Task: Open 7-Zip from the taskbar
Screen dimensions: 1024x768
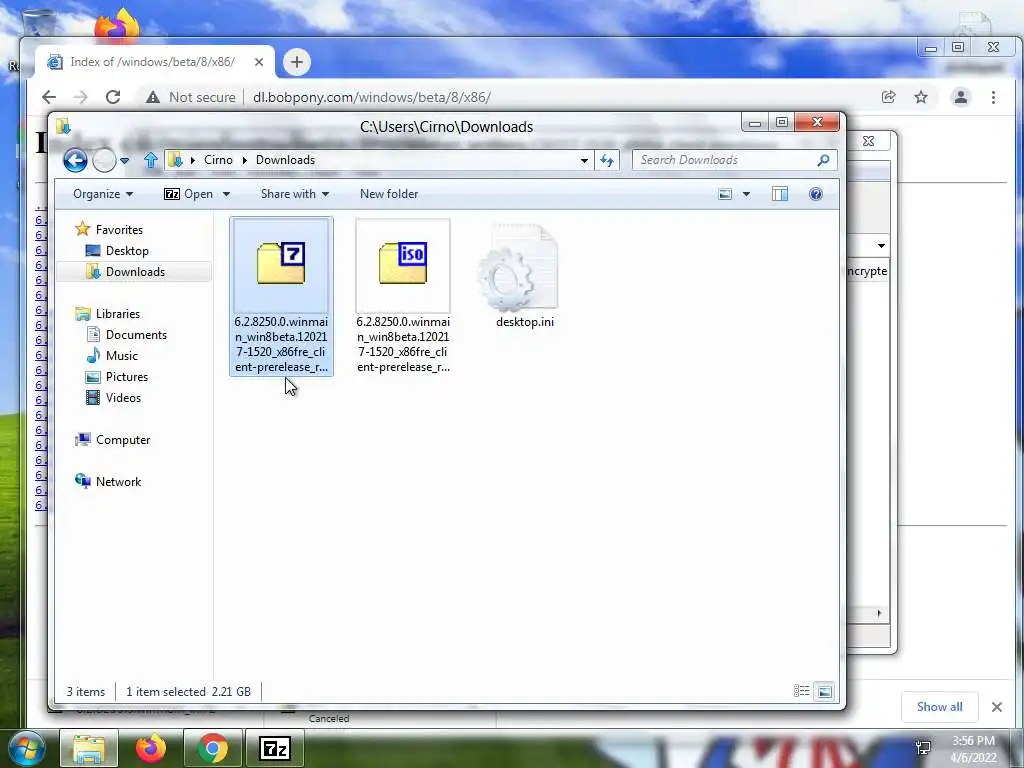Action: pos(274,748)
